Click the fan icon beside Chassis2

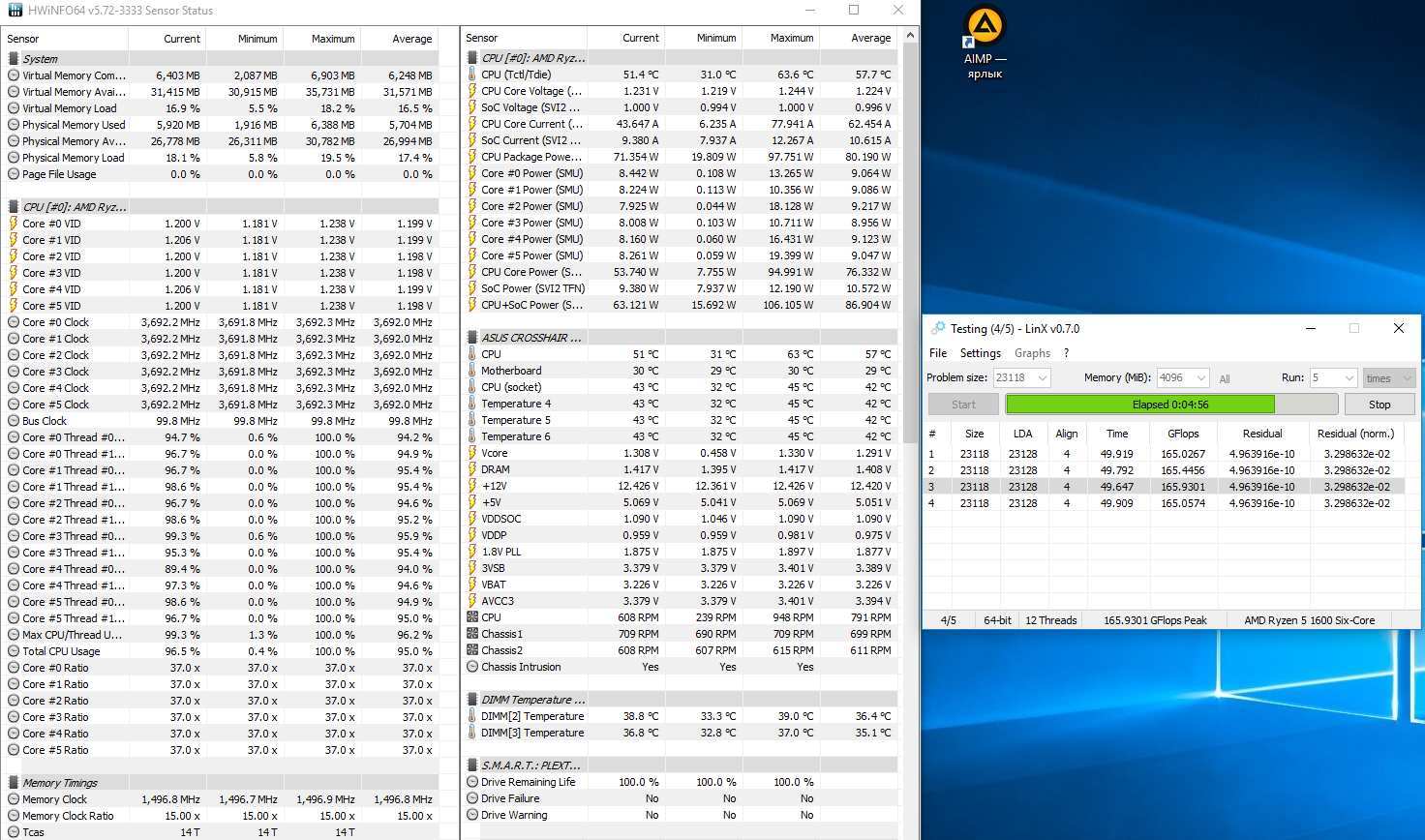472,650
